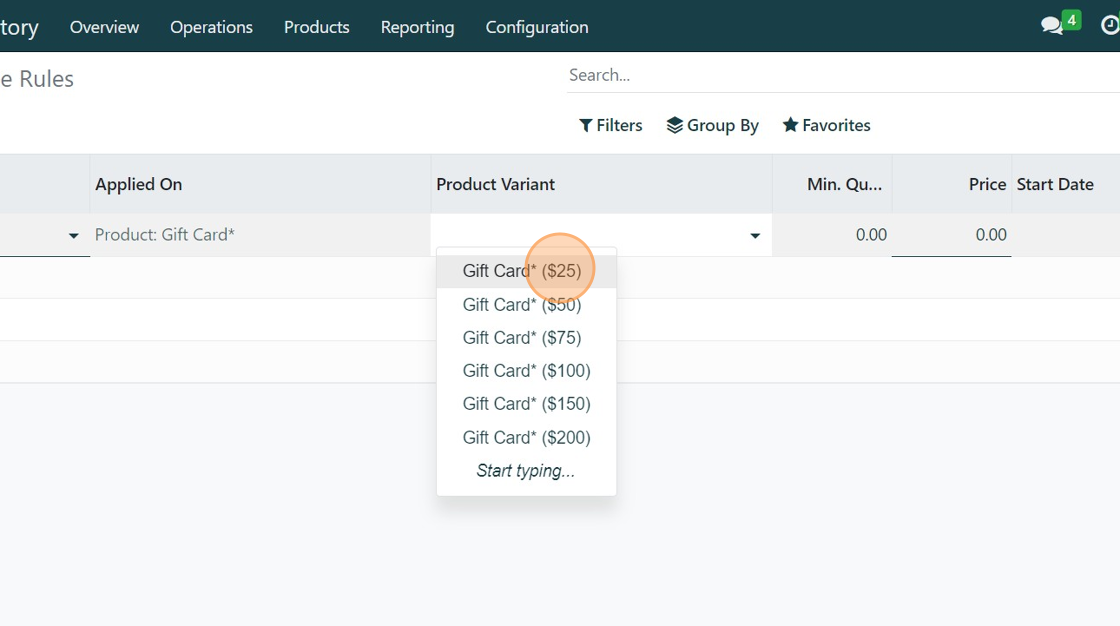Pick the Gift Card* ($75) option
This screenshot has height=626, width=1120.
tap(522, 338)
